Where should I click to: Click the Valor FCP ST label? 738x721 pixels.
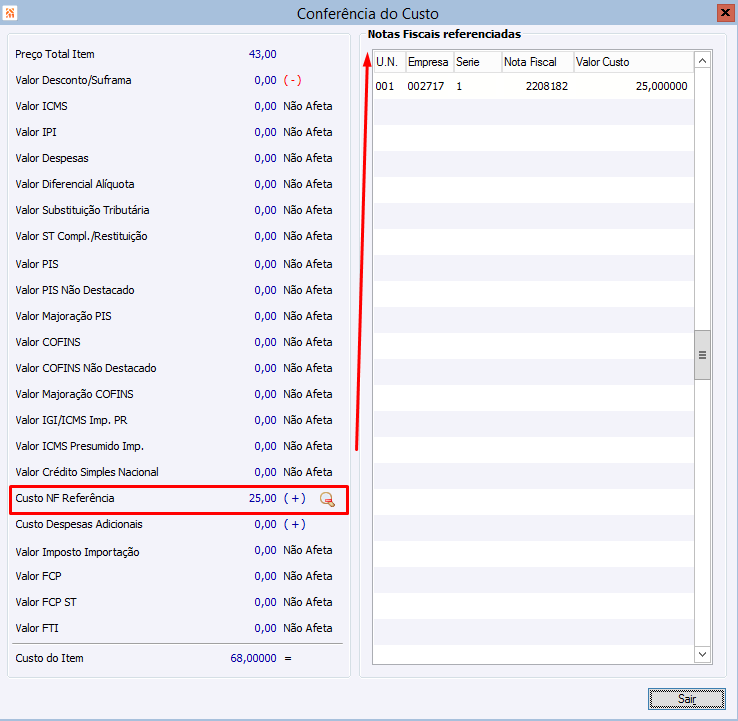click(46, 602)
